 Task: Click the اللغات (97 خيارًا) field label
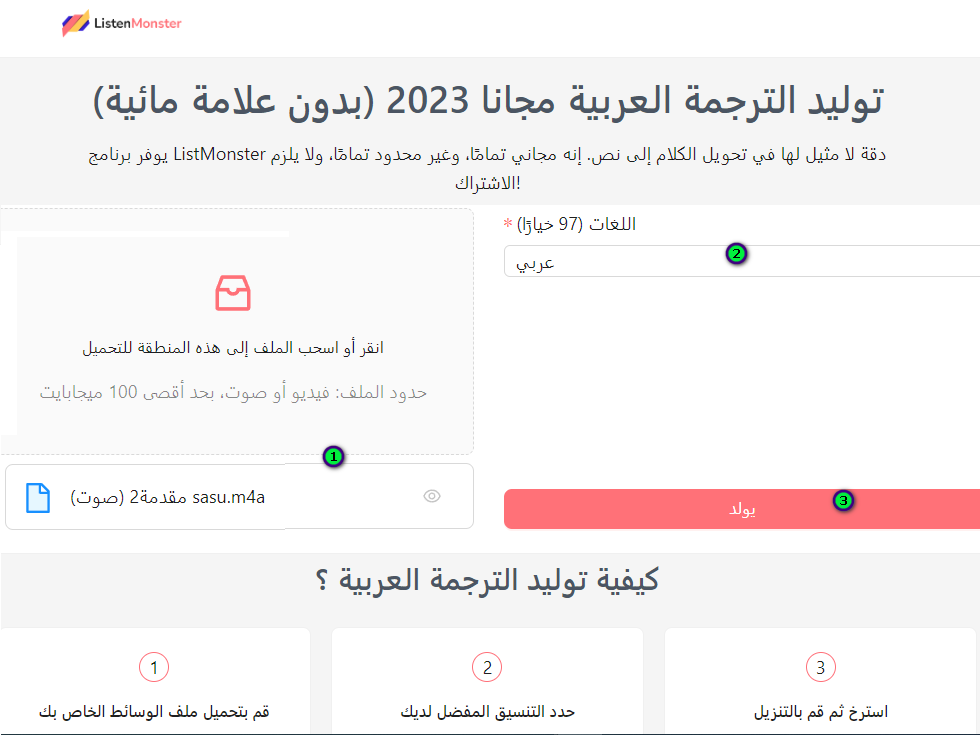[x=576, y=224]
